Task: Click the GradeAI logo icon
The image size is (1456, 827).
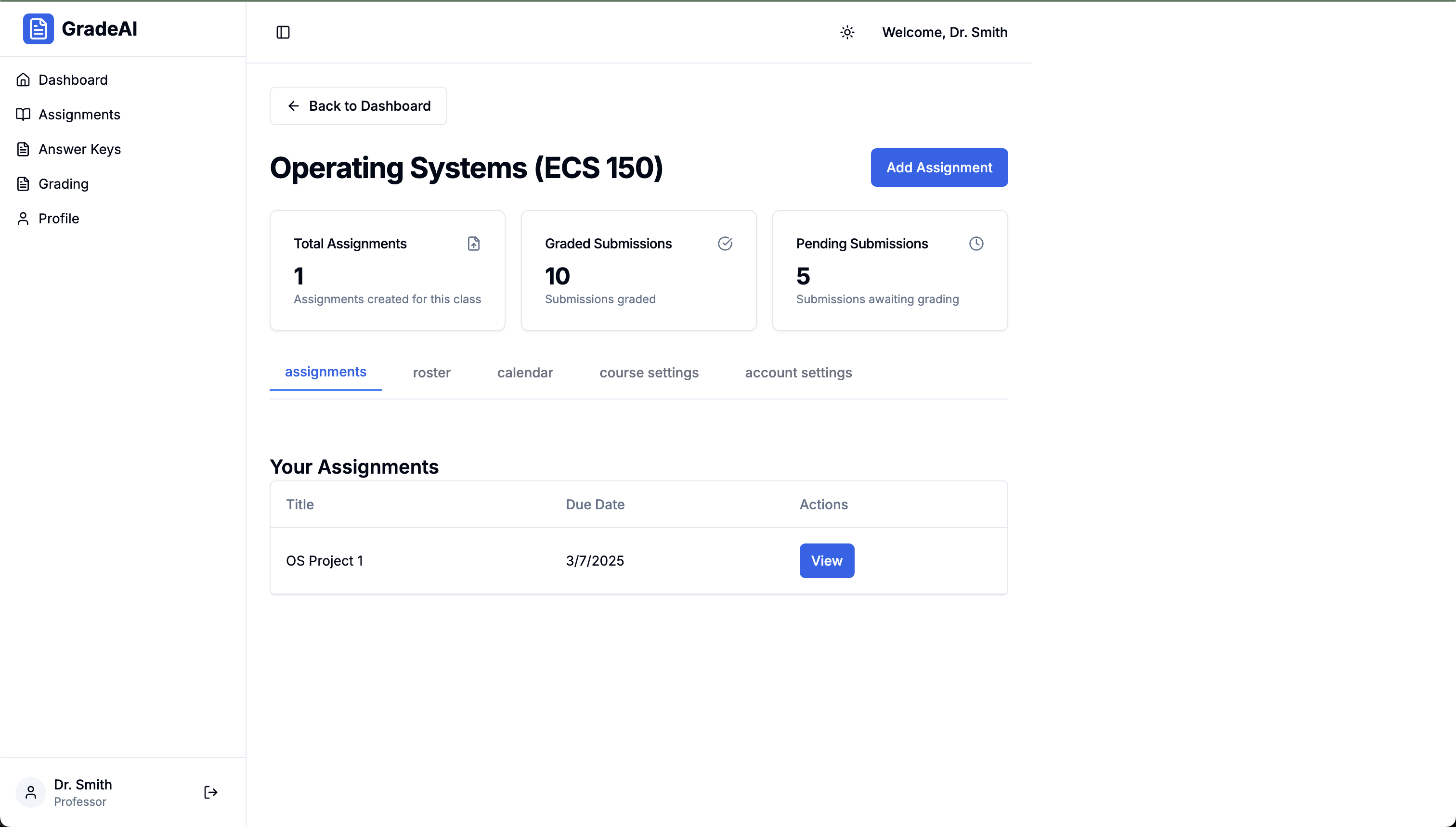Action: 38,29
